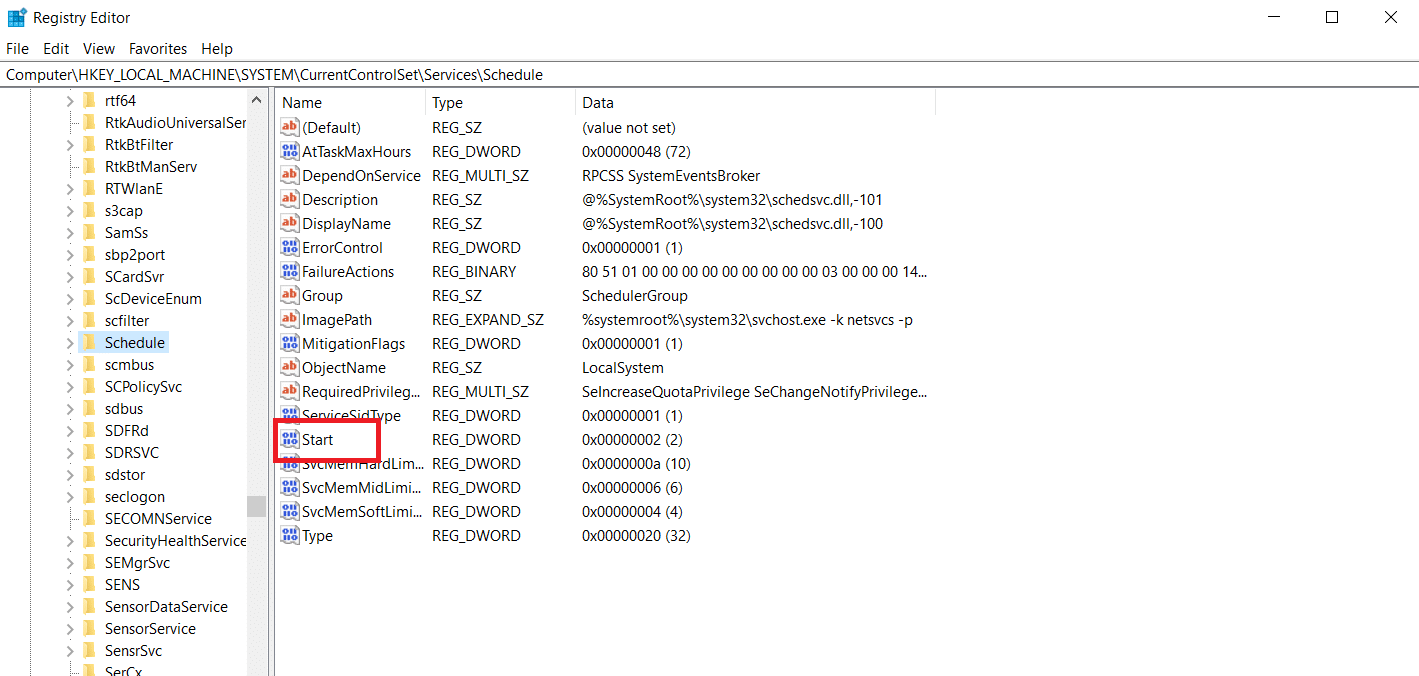Click the ObjectName string value icon
The image size is (1419, 676).
290,368
